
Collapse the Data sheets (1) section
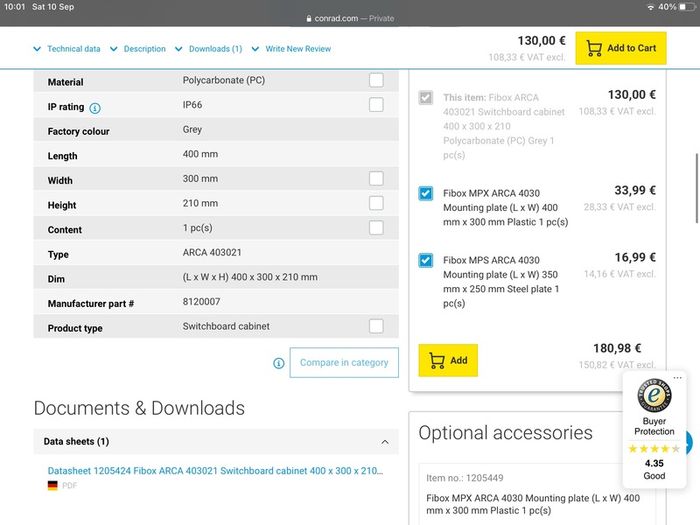click(x=385, y=442)
